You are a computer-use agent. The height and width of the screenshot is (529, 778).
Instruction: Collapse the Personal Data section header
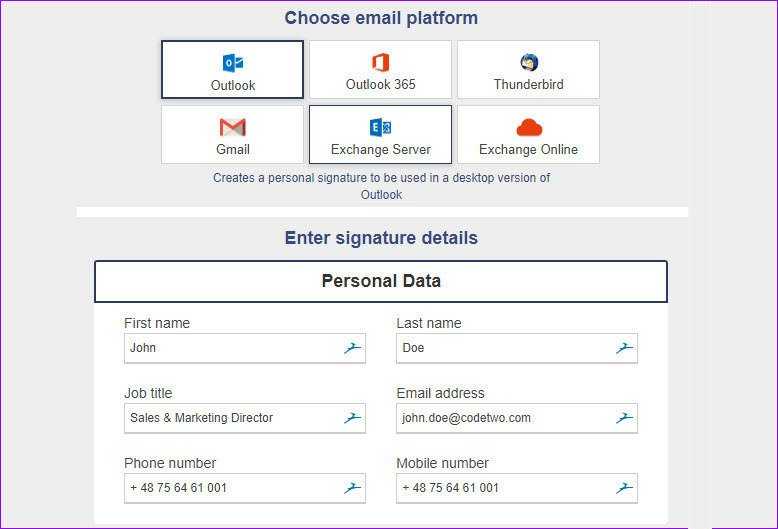click(381, 281)
